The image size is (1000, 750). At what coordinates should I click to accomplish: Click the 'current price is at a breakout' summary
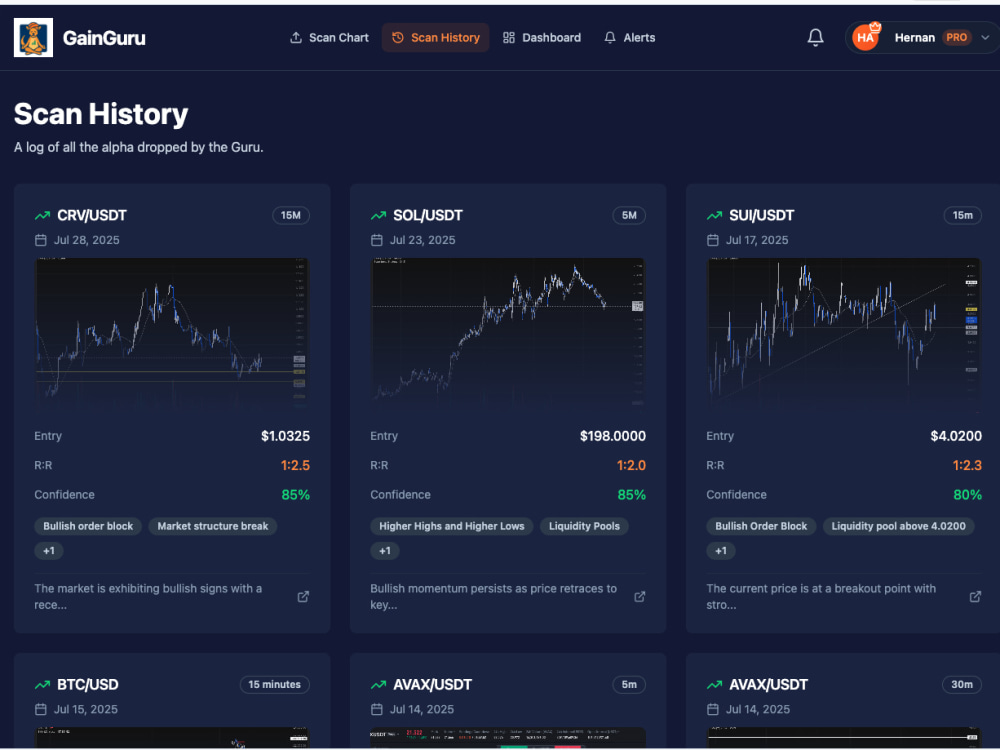tap(821, 596)
